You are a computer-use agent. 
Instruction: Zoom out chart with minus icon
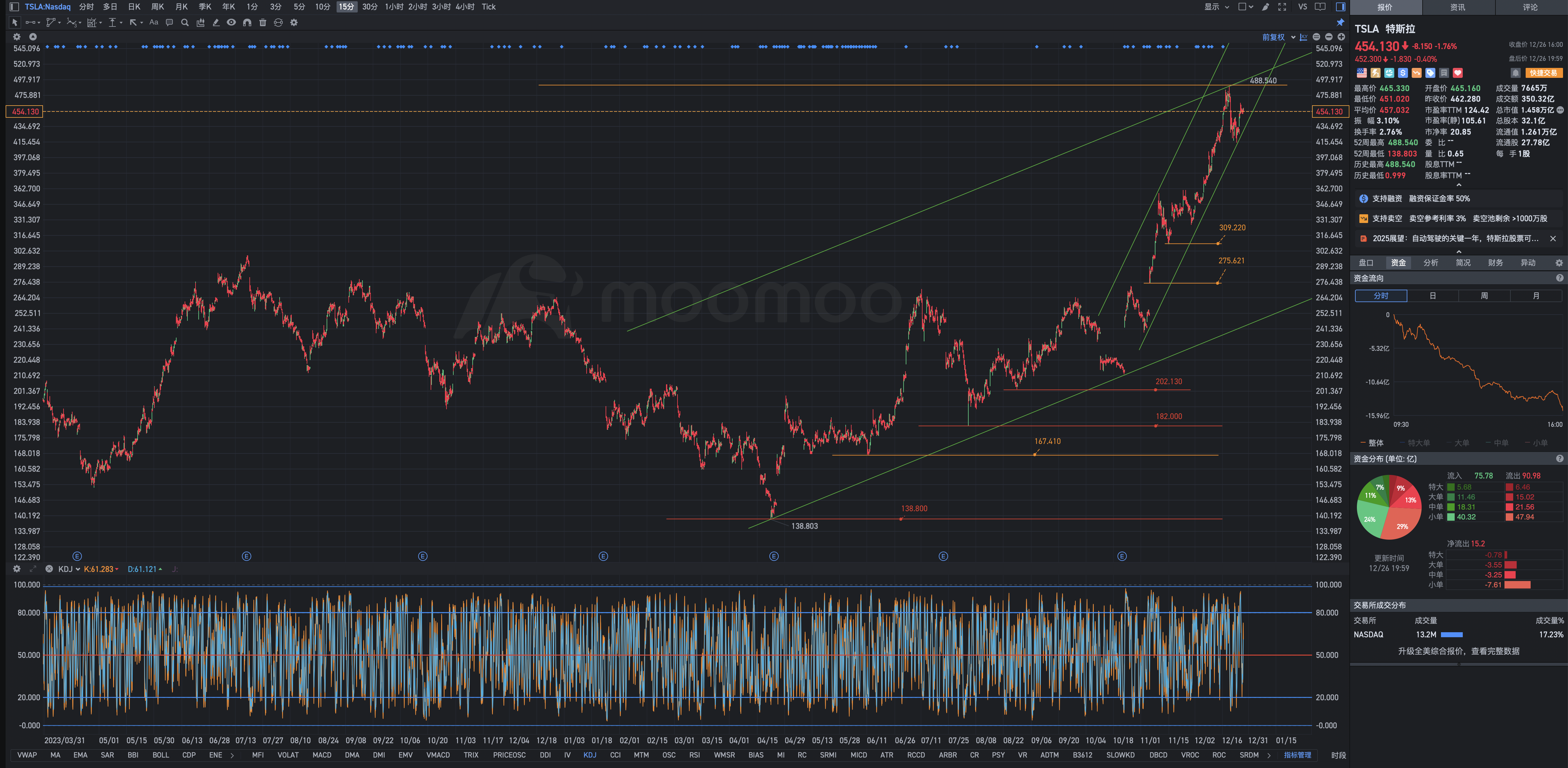(1329, 37)
